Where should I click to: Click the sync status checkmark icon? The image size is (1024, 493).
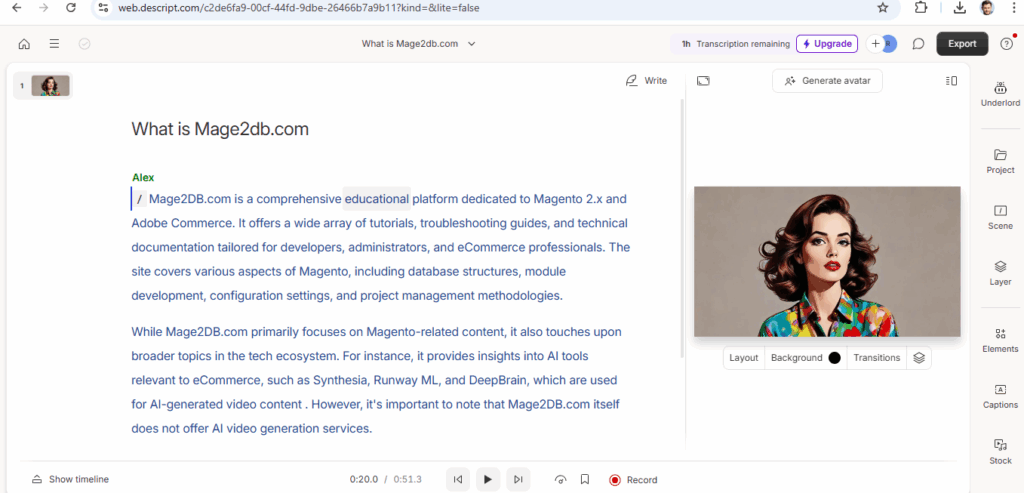coord(84,44)
